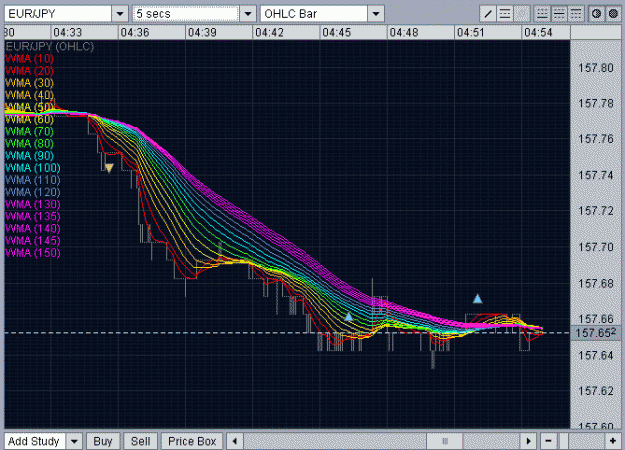Click the WMA (40) legend entry
The image size is (625, 450).
tap(29, 95)
